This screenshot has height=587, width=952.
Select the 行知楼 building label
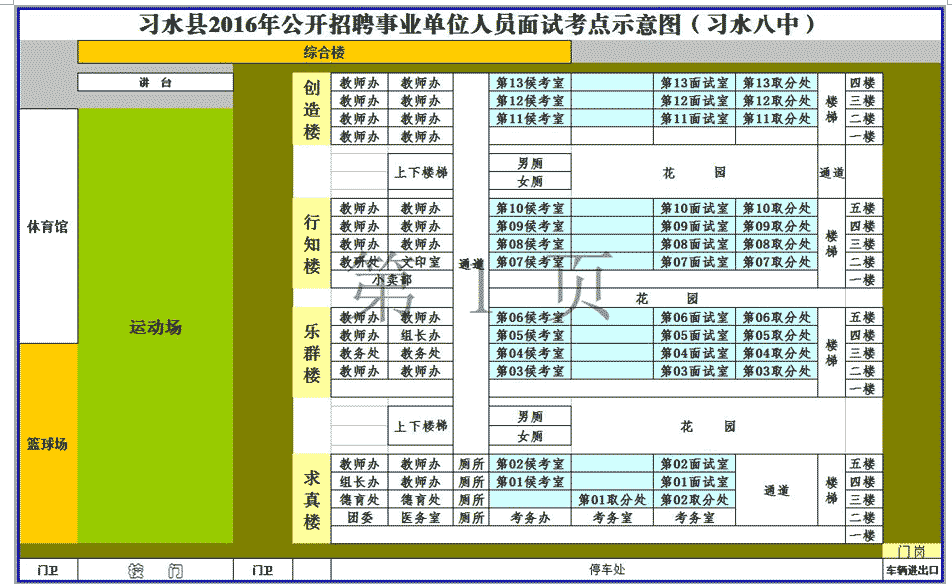(311, 244)
